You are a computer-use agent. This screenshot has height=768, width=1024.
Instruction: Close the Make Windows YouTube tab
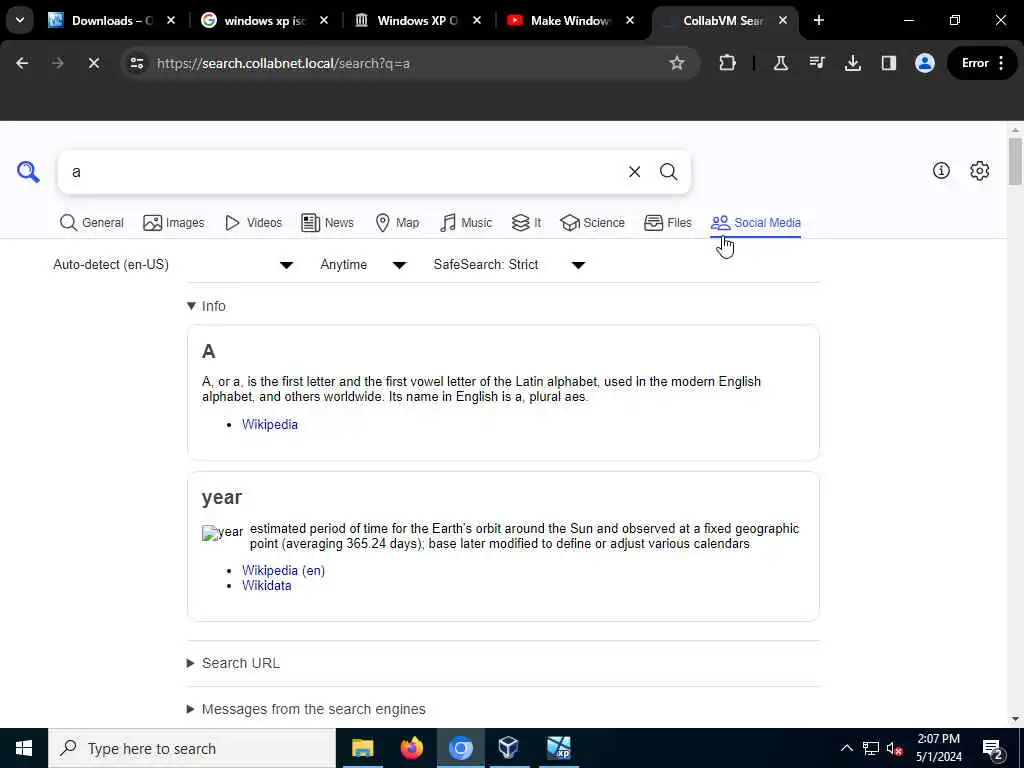point(630,20)
